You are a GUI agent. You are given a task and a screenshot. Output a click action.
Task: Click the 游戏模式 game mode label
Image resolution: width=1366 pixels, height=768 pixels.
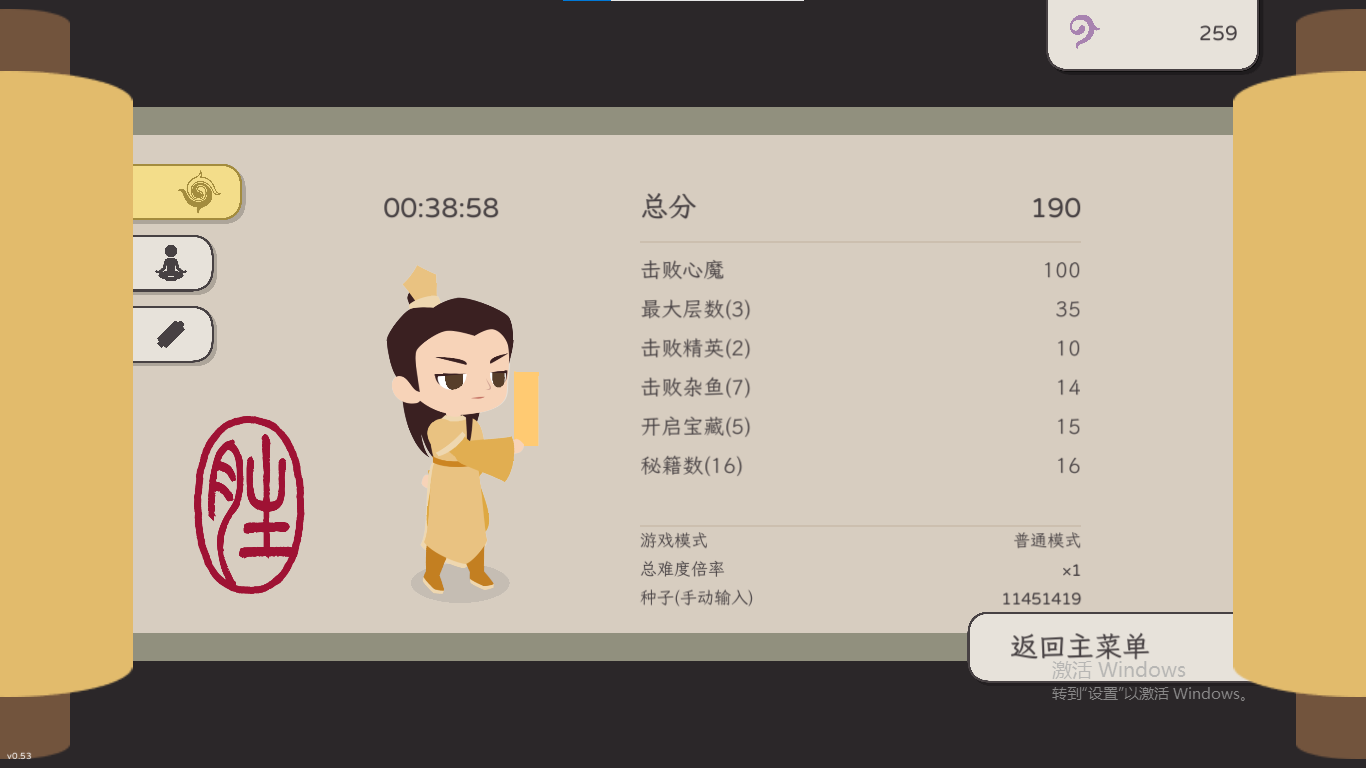[674, 540]
